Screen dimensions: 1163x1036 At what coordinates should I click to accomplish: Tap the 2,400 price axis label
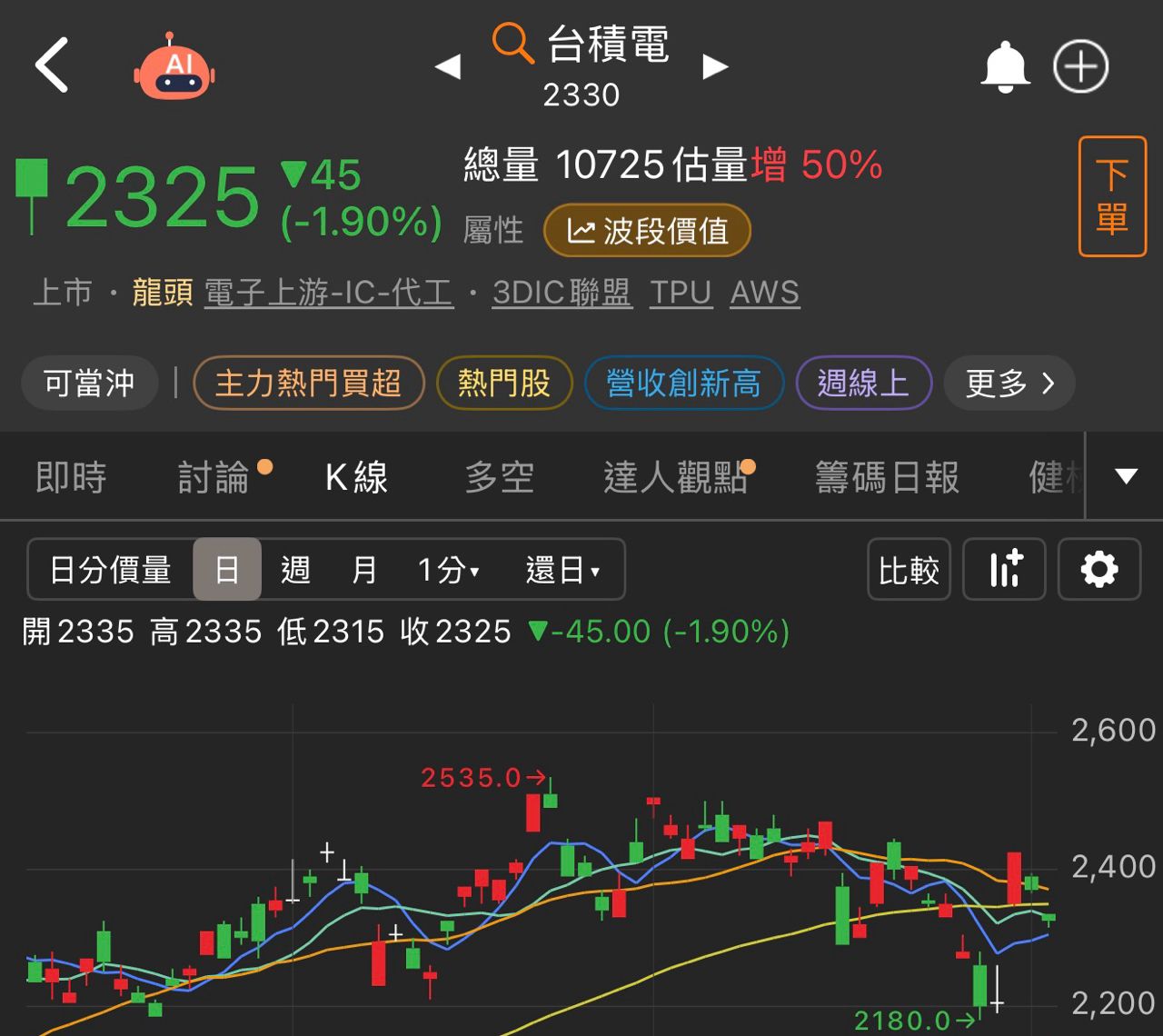[x=1113, y=867]
